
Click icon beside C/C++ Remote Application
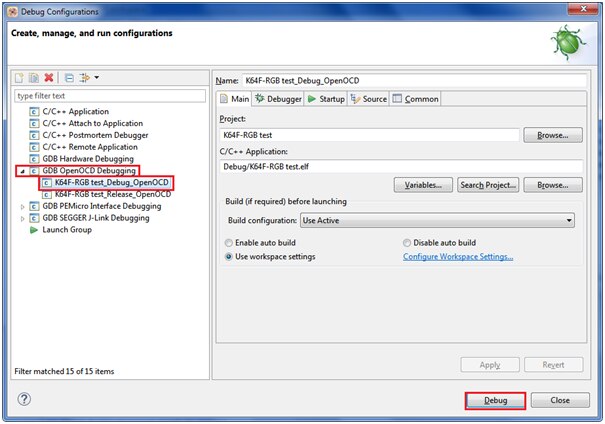34,147
